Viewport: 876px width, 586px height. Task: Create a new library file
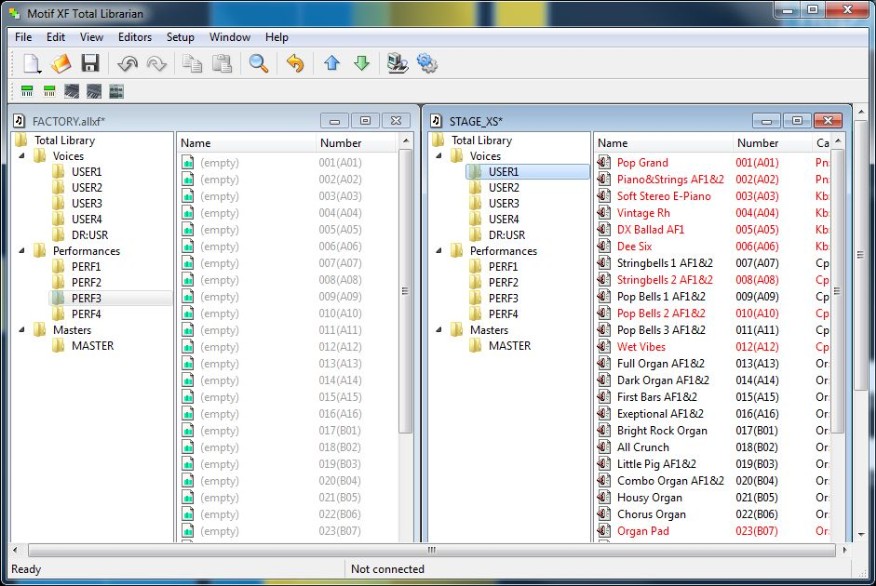tap(31, 64)
